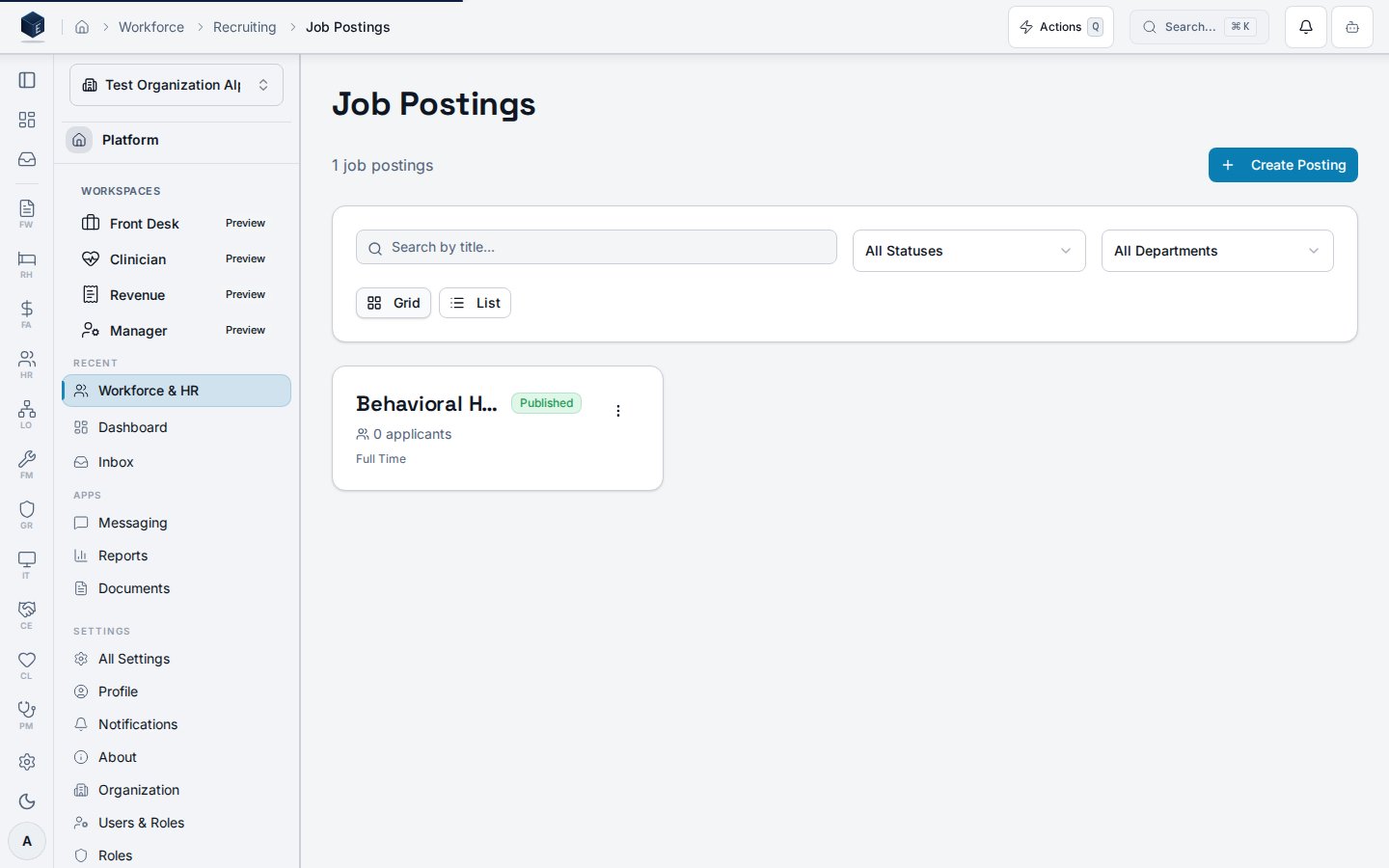Click the Platform label
Image resolution: width=1389 pixels, height=868 pixels.
click(130, 140)
